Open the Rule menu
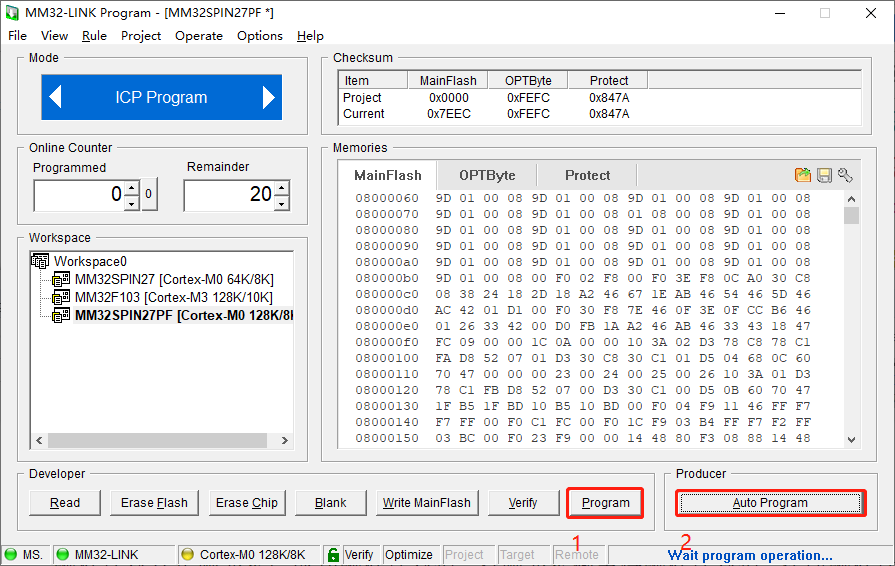Viewport: 895px width, 566px height. click(x=94, y=35)
